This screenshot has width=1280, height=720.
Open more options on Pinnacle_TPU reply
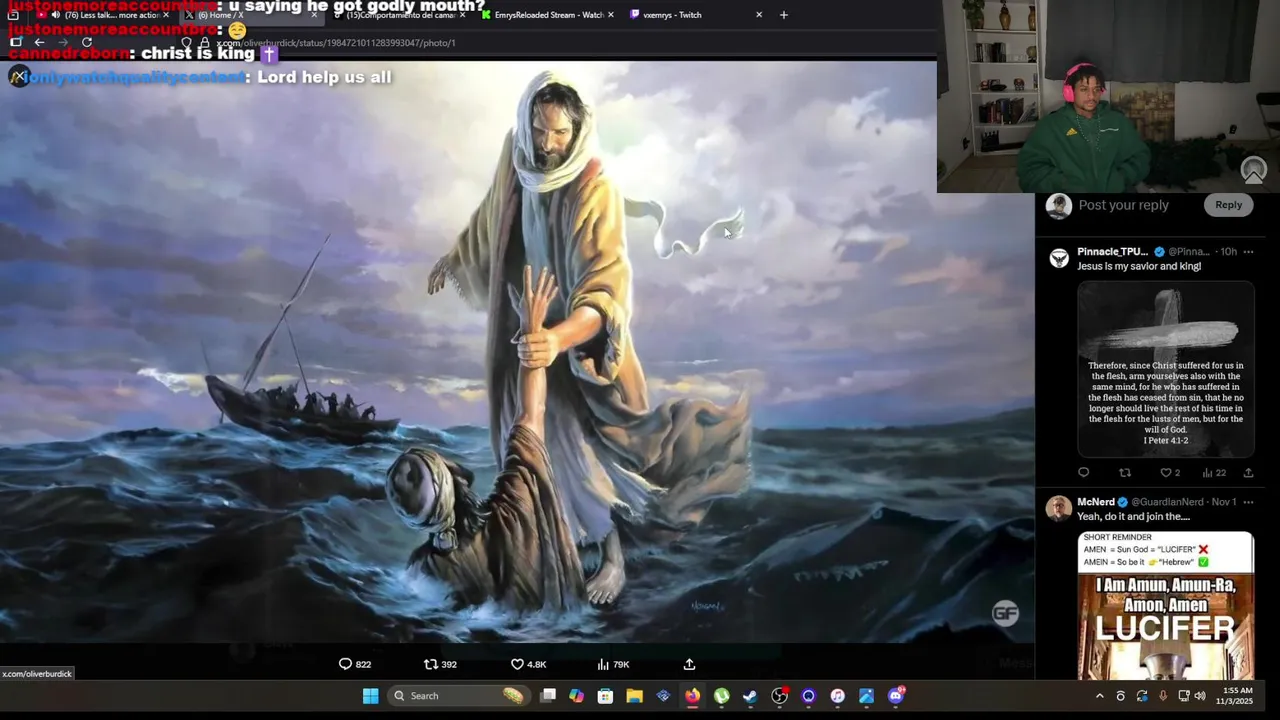tap(1248, 251)
